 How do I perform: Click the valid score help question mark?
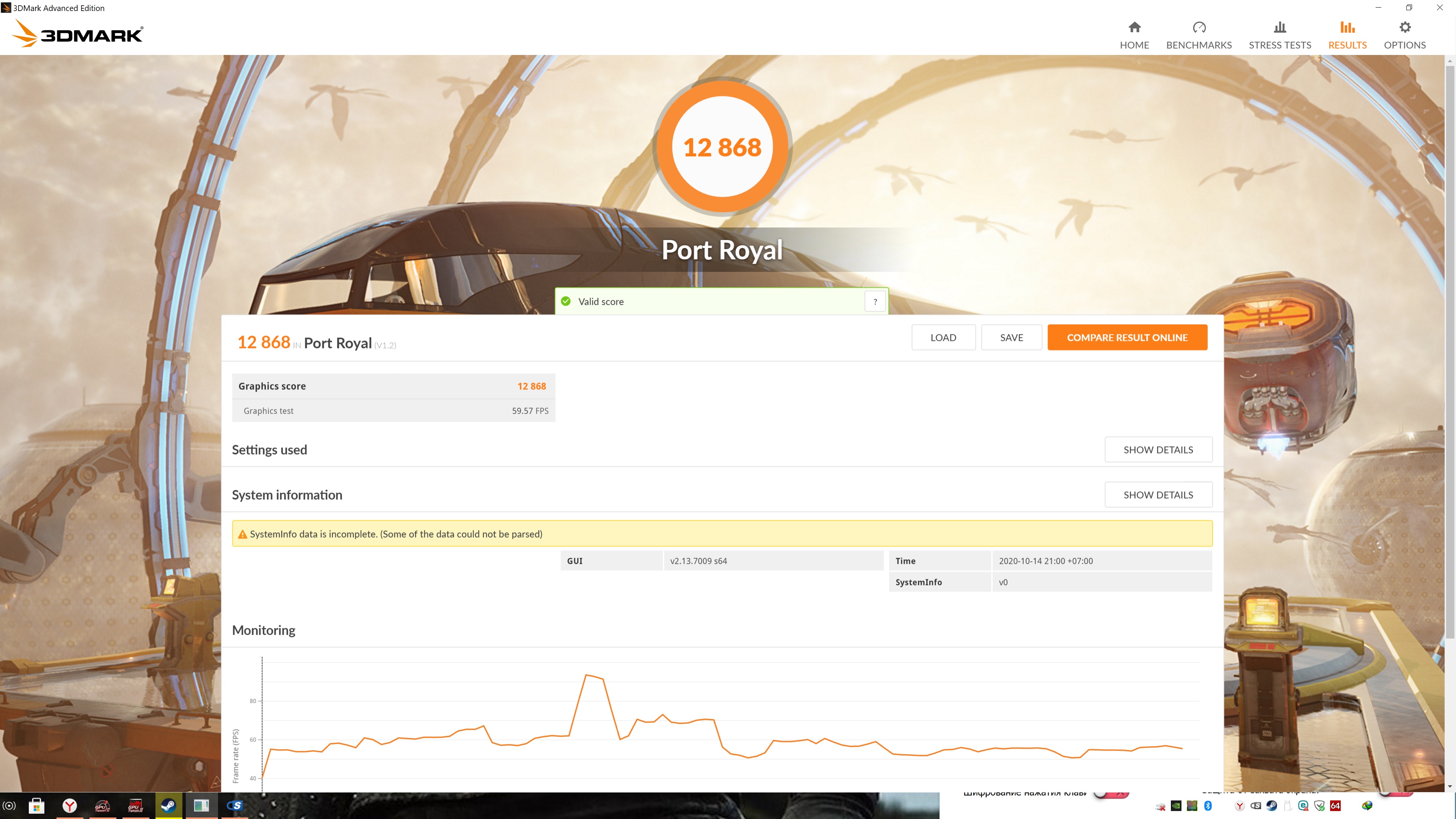(875, 302)
